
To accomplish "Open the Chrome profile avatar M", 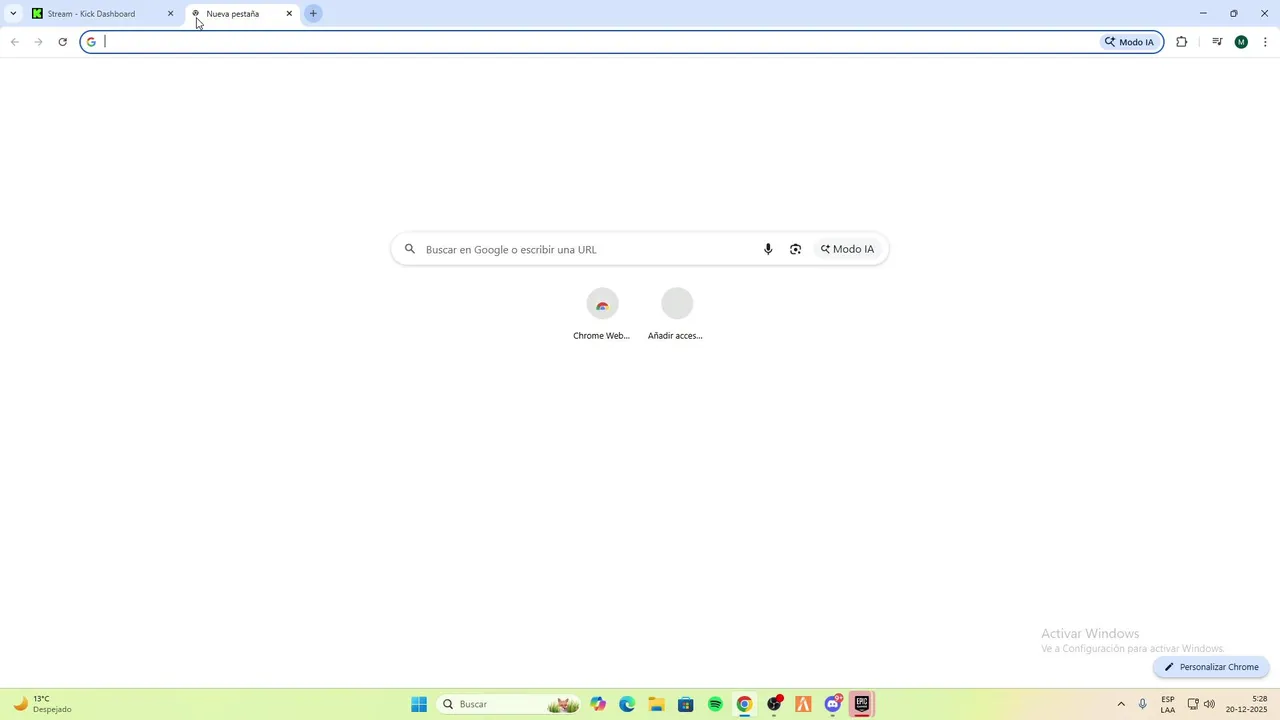I will tap(1241, 42).
